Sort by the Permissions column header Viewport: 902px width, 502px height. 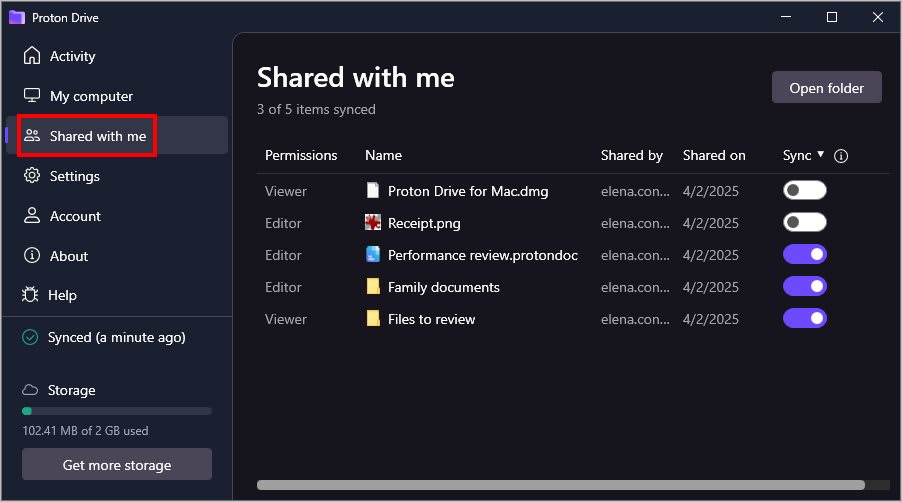301,155
